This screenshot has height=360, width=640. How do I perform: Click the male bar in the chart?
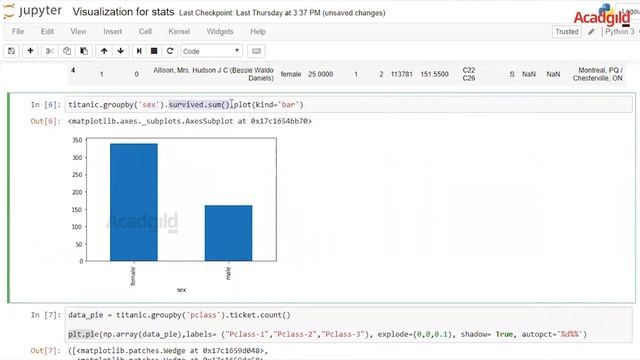[x=228, y=233]
